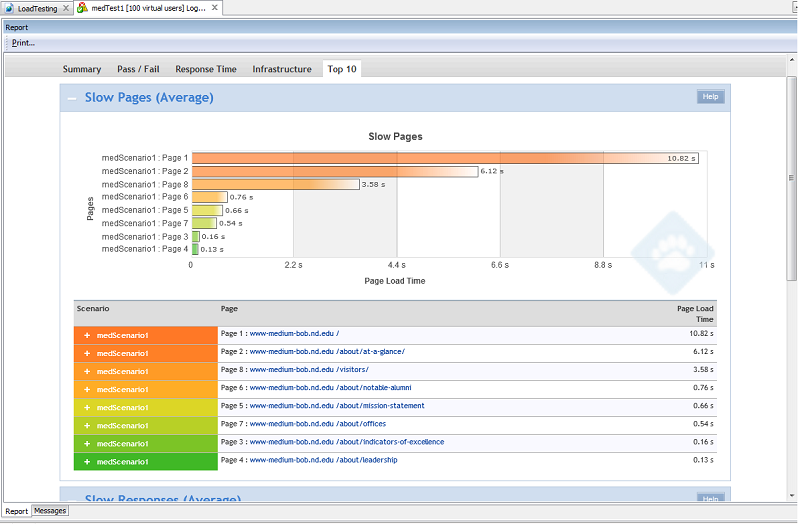Click the Print... button
800x524 pixels.
(23, 43)
